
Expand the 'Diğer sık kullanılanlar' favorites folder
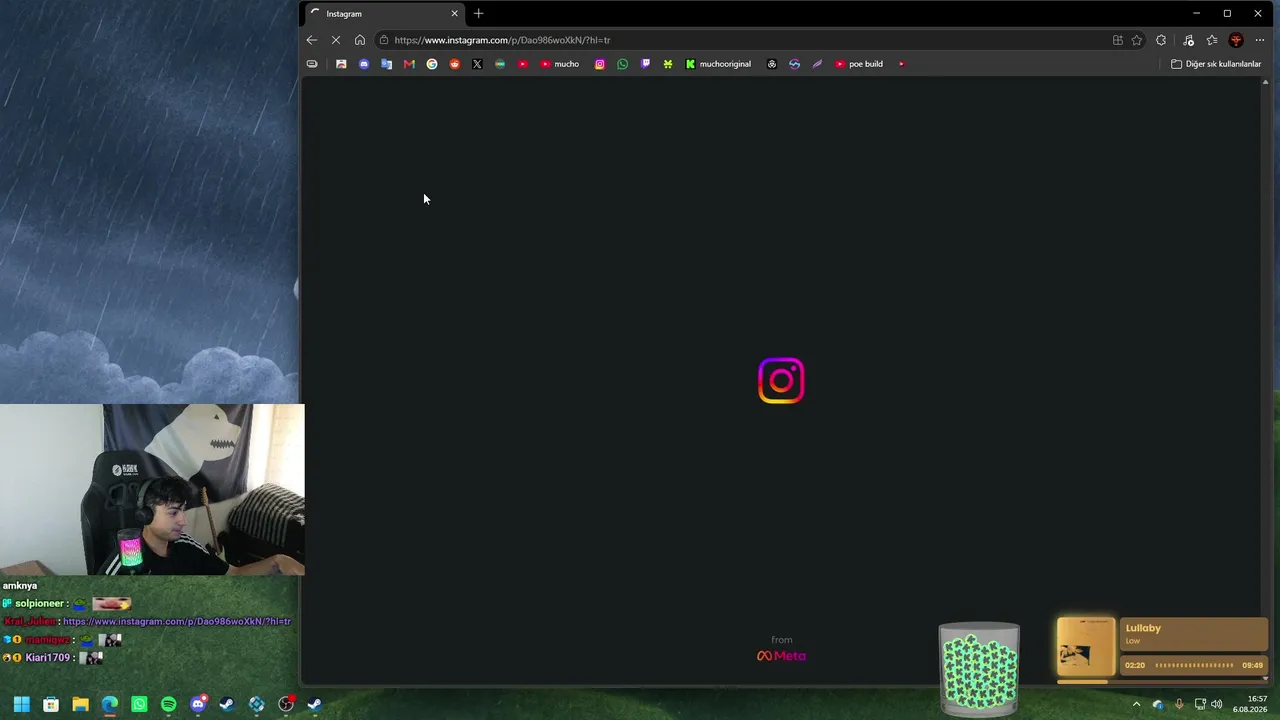[1217, 64]
